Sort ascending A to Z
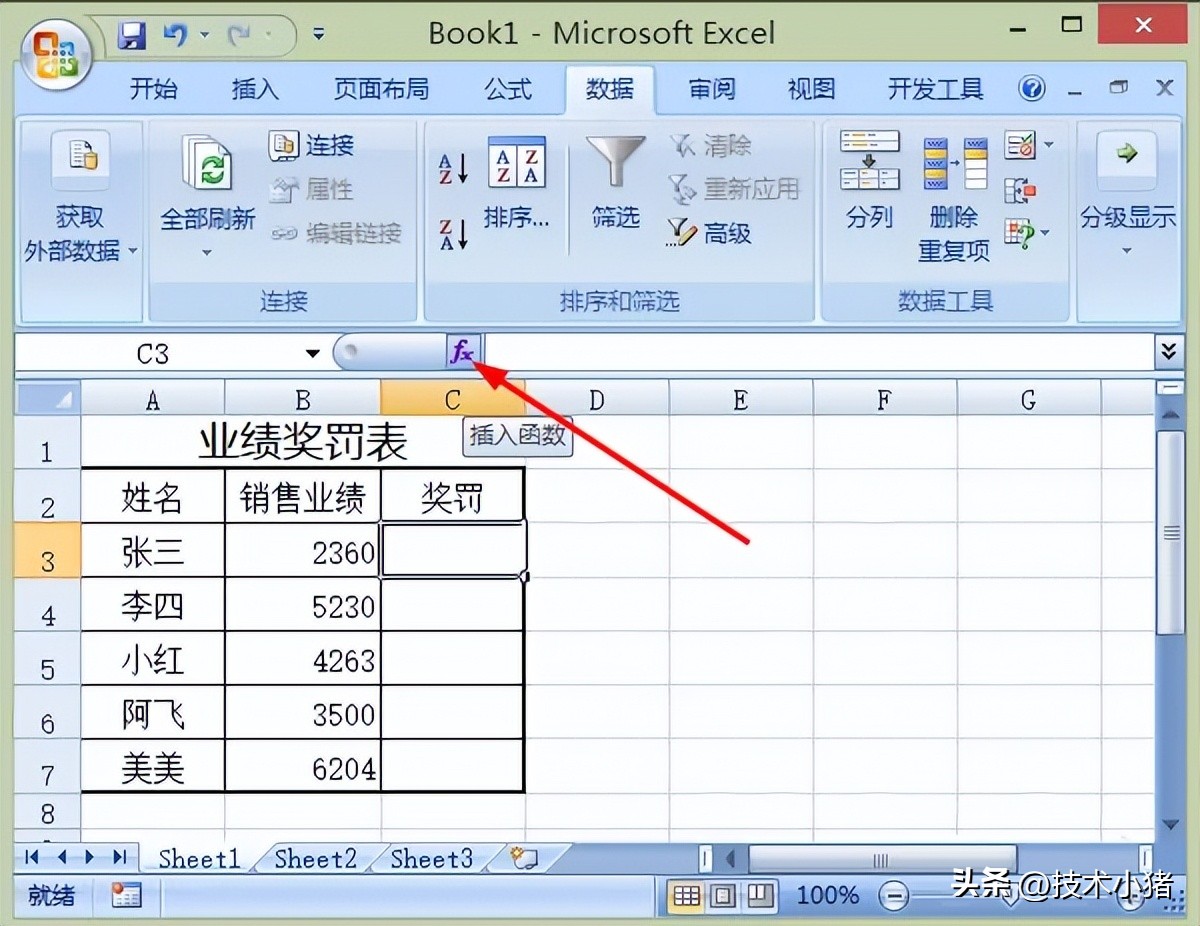1200x926 pixels. click(x=453, y=167)
